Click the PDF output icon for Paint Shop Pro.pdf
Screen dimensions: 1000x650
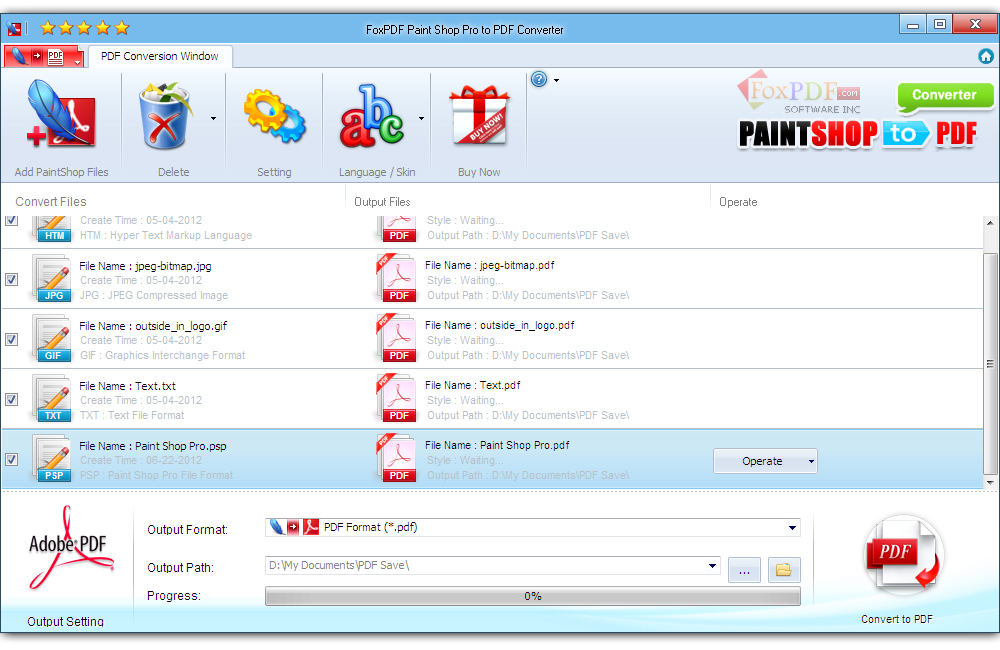396,458
